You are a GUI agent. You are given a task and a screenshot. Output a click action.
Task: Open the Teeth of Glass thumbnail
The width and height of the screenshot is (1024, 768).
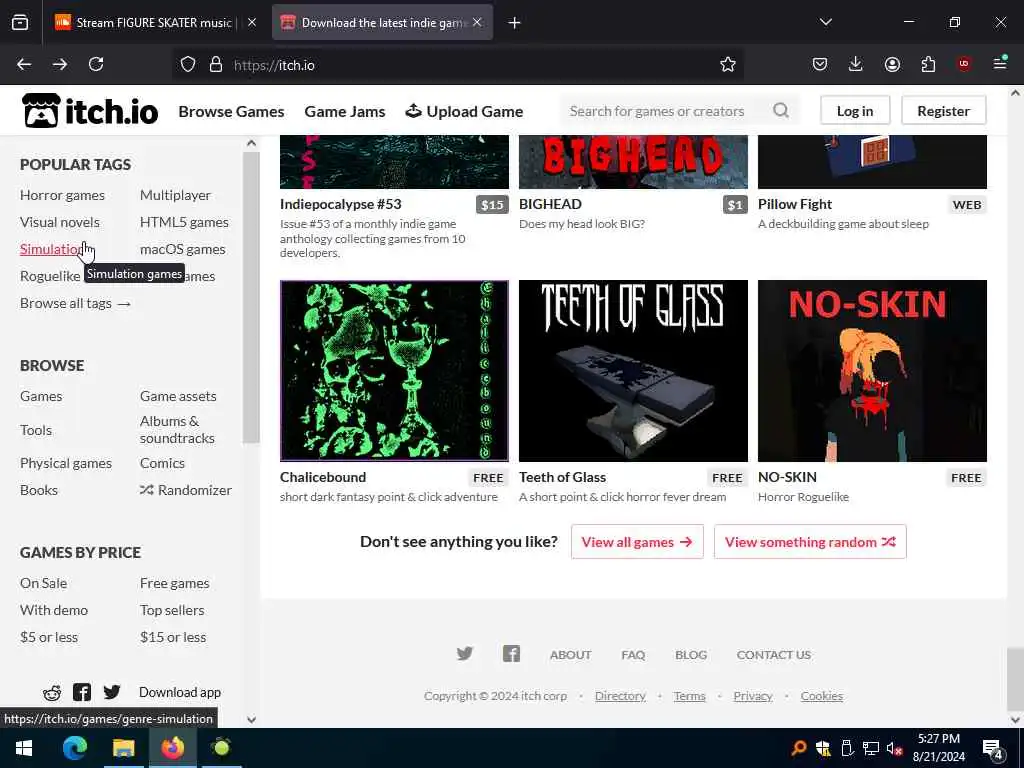(633, 370)
